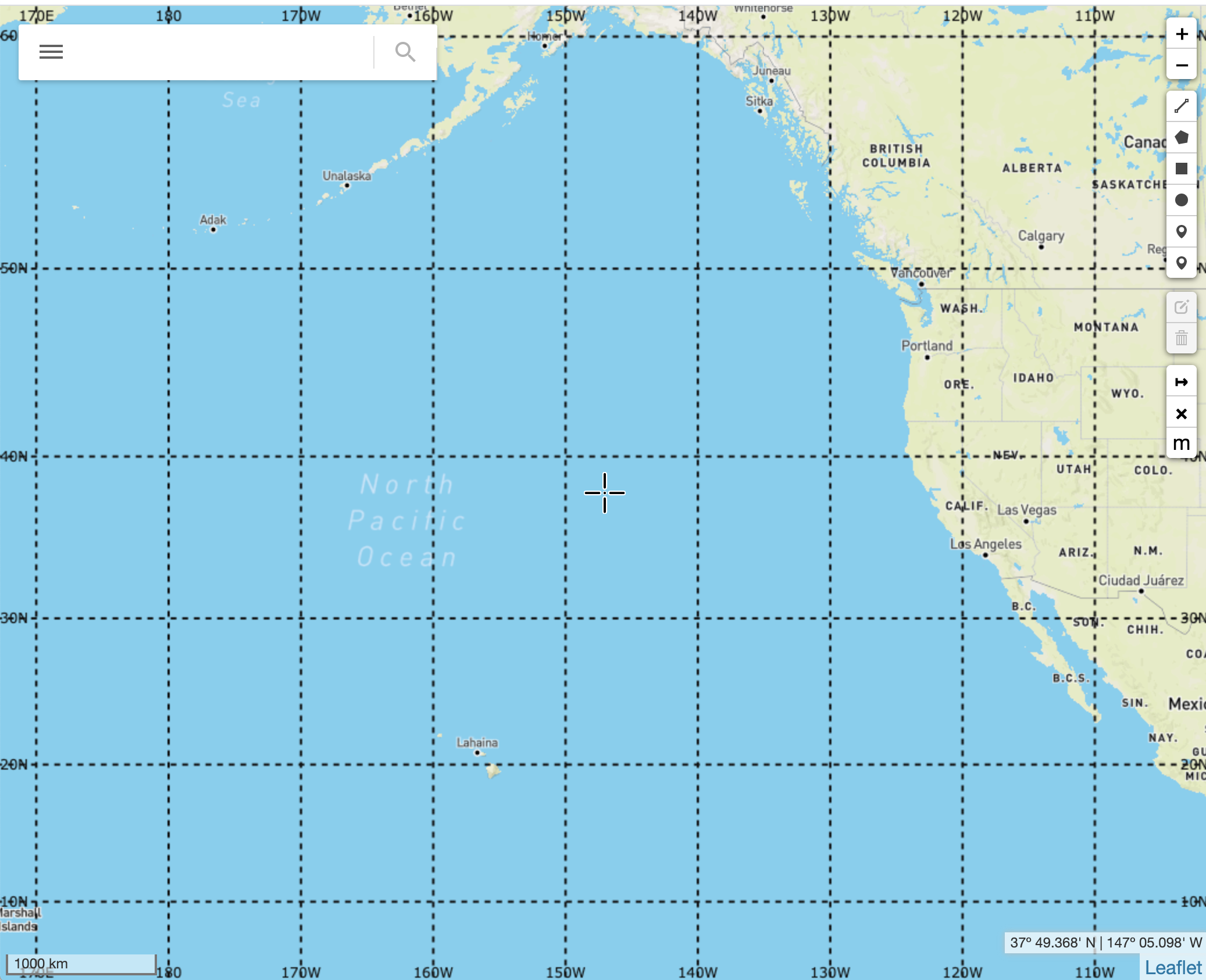
Task: Click the delete layers trash icon
Action: pyautogui.click(x=1181, y=338)
